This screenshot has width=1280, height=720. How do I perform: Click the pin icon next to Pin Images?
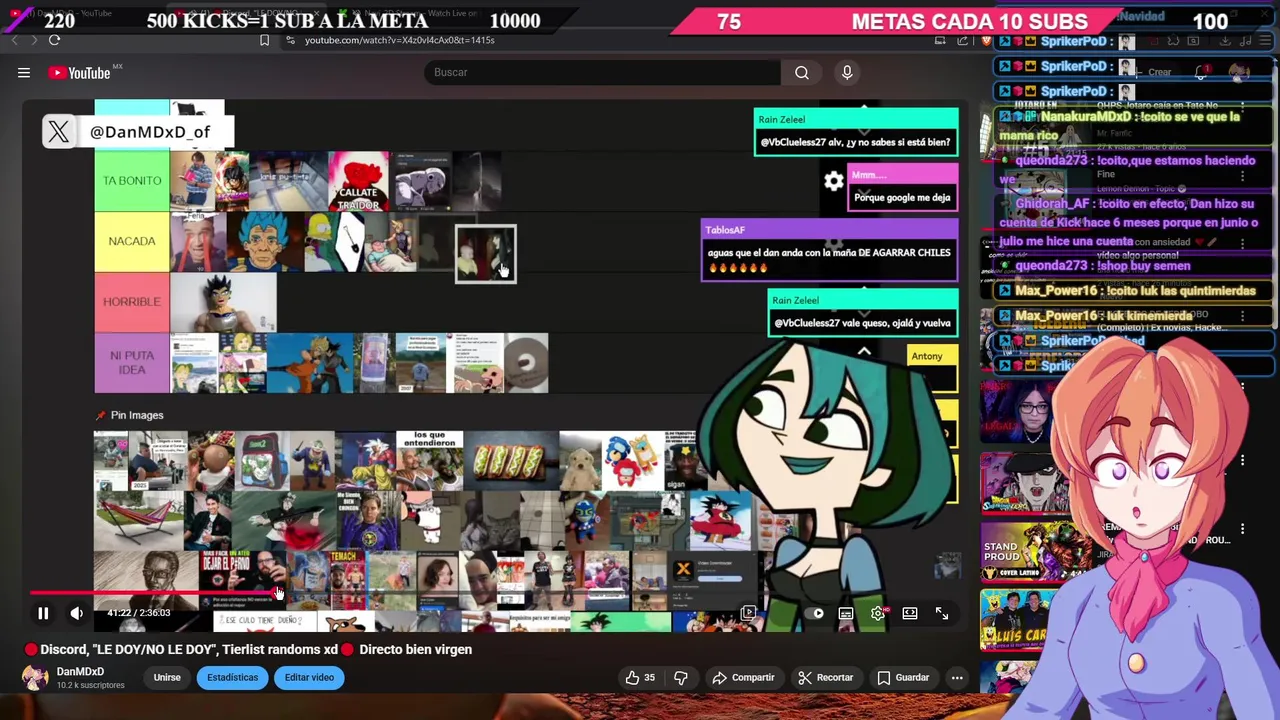point(100,415)
